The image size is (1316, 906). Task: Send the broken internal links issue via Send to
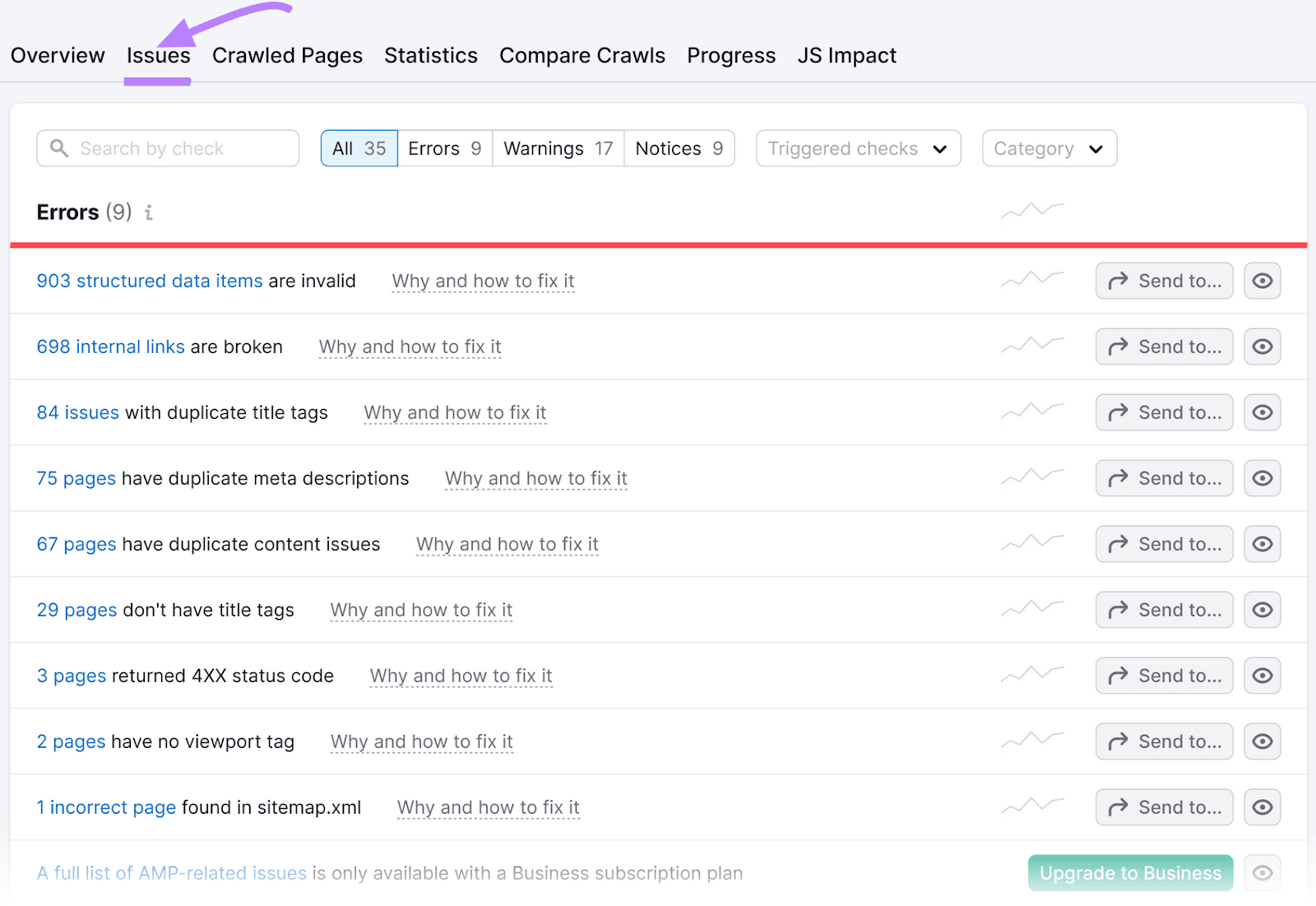coord(1164,346)
